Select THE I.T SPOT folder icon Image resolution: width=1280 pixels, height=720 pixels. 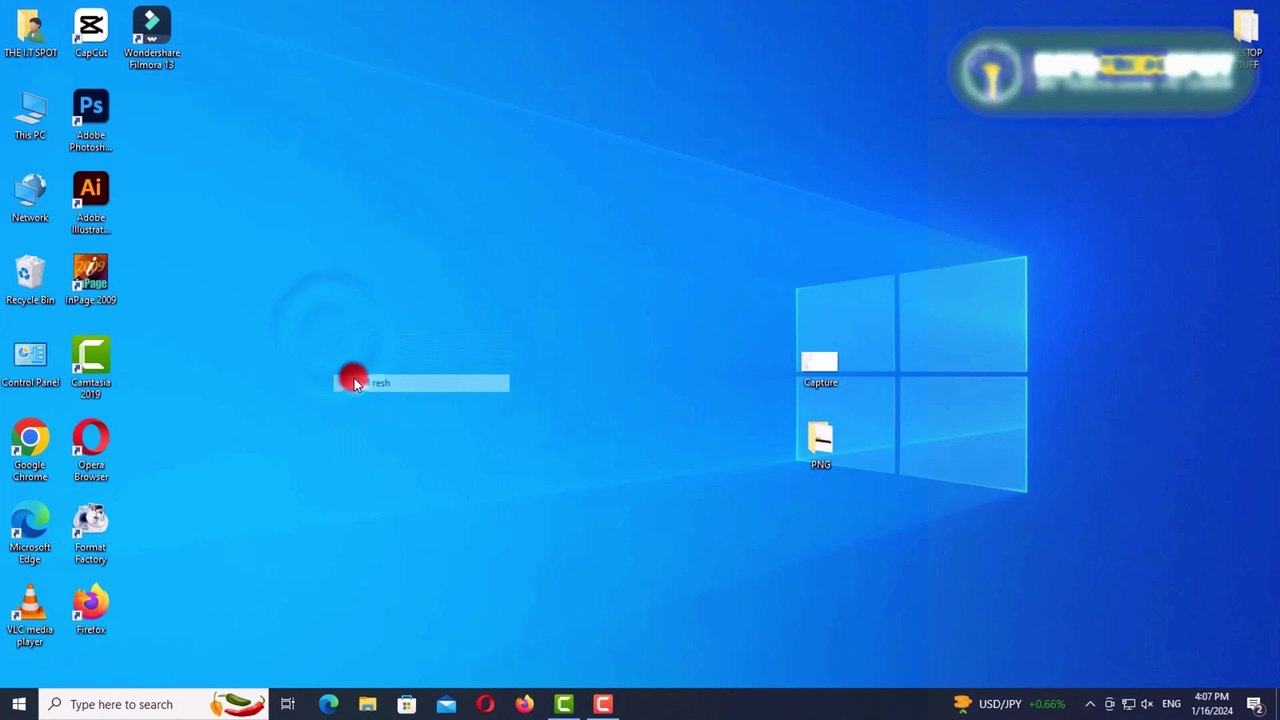click(30, 33)
